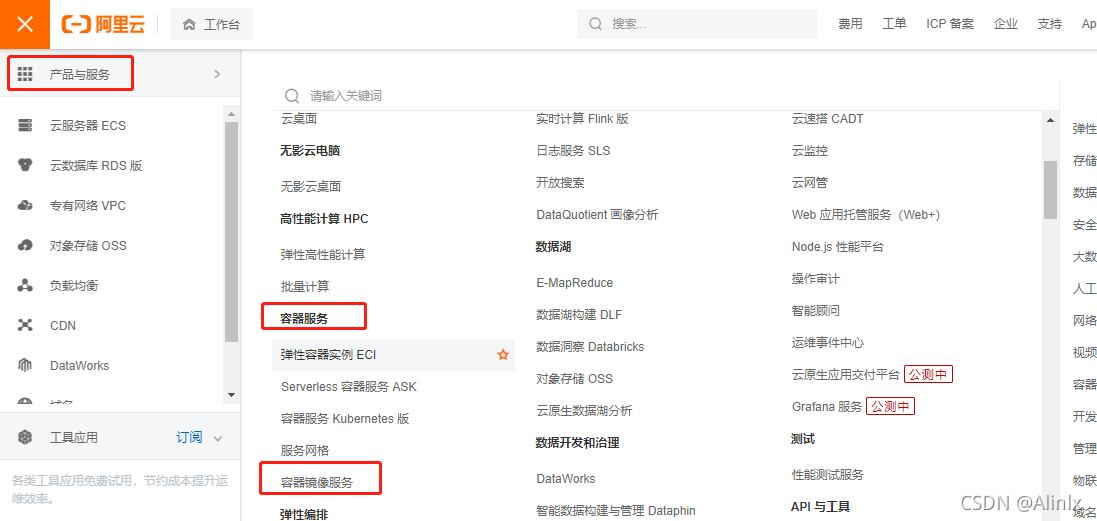Screen dimensions: 1097x521
Task: Click the keyword search magnifier icon
Action: [292, 96]
